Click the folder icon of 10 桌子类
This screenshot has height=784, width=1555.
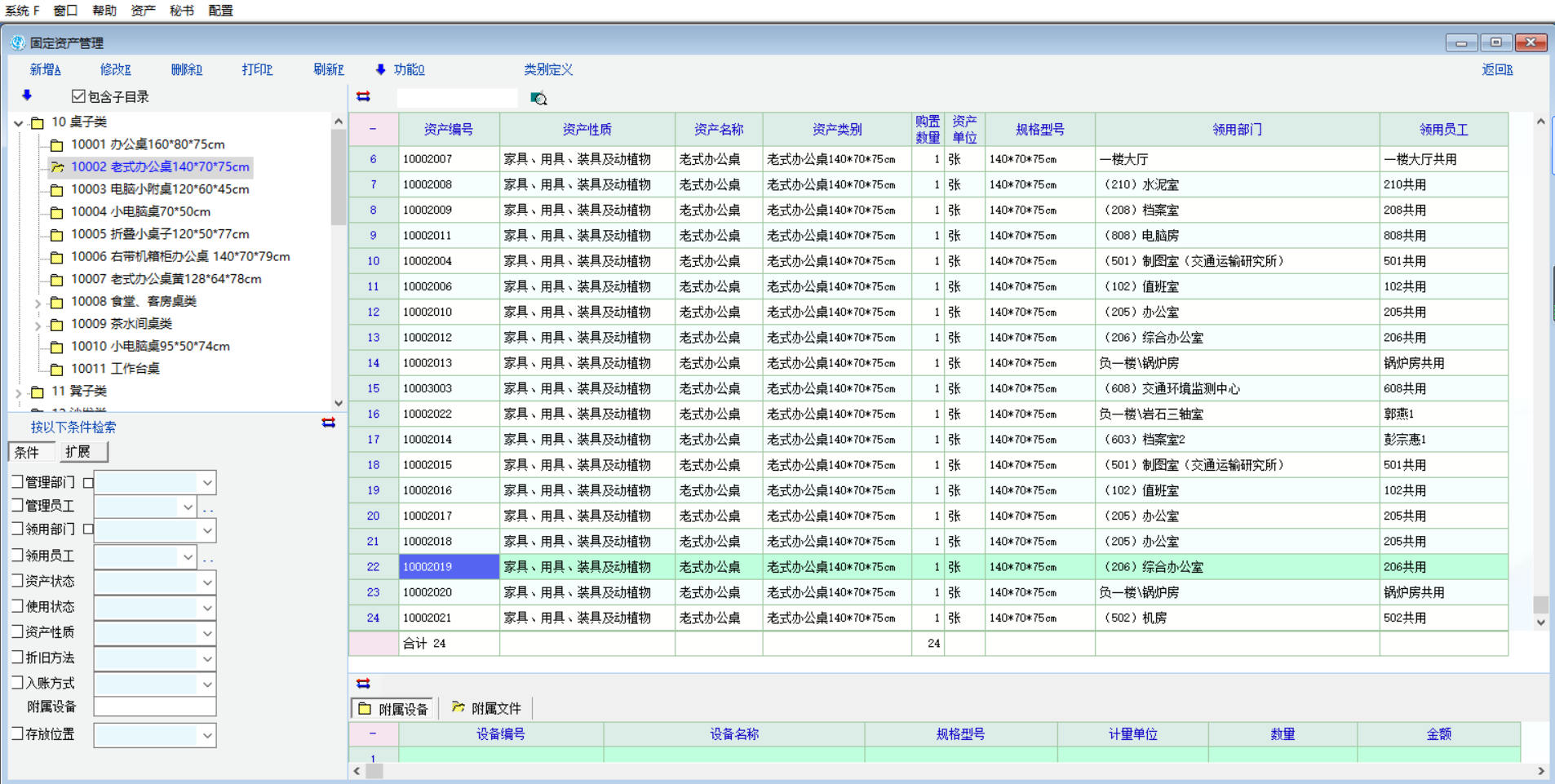(x=38, y=123)
